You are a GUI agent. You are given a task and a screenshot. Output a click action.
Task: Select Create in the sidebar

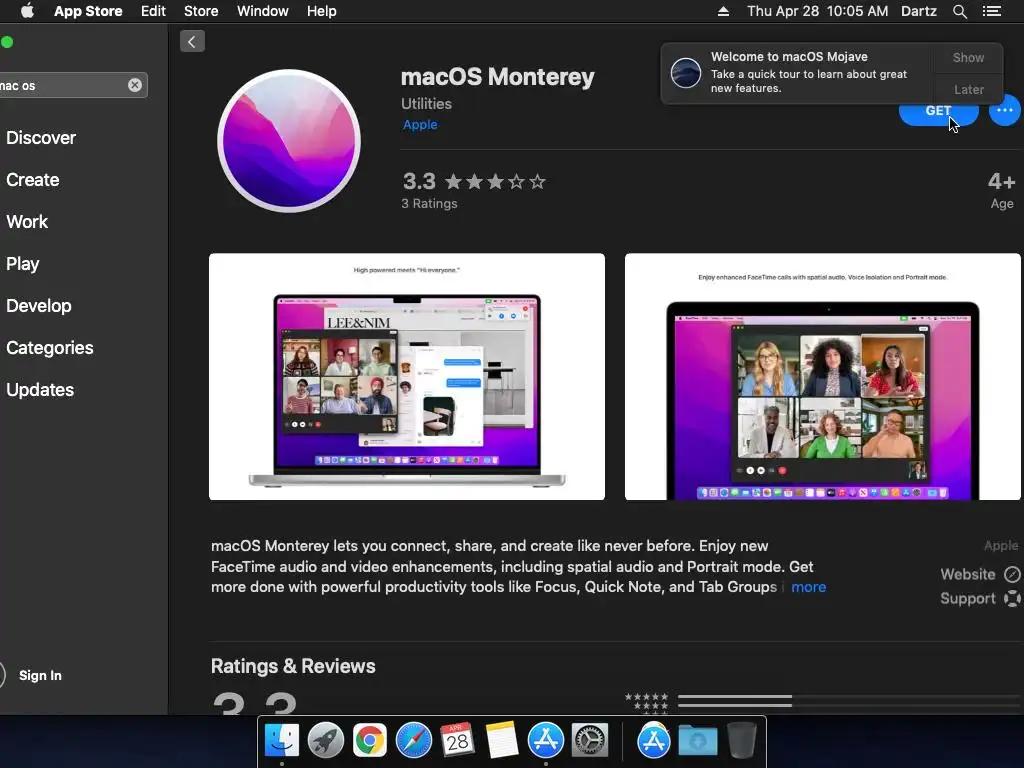(33, 180)
